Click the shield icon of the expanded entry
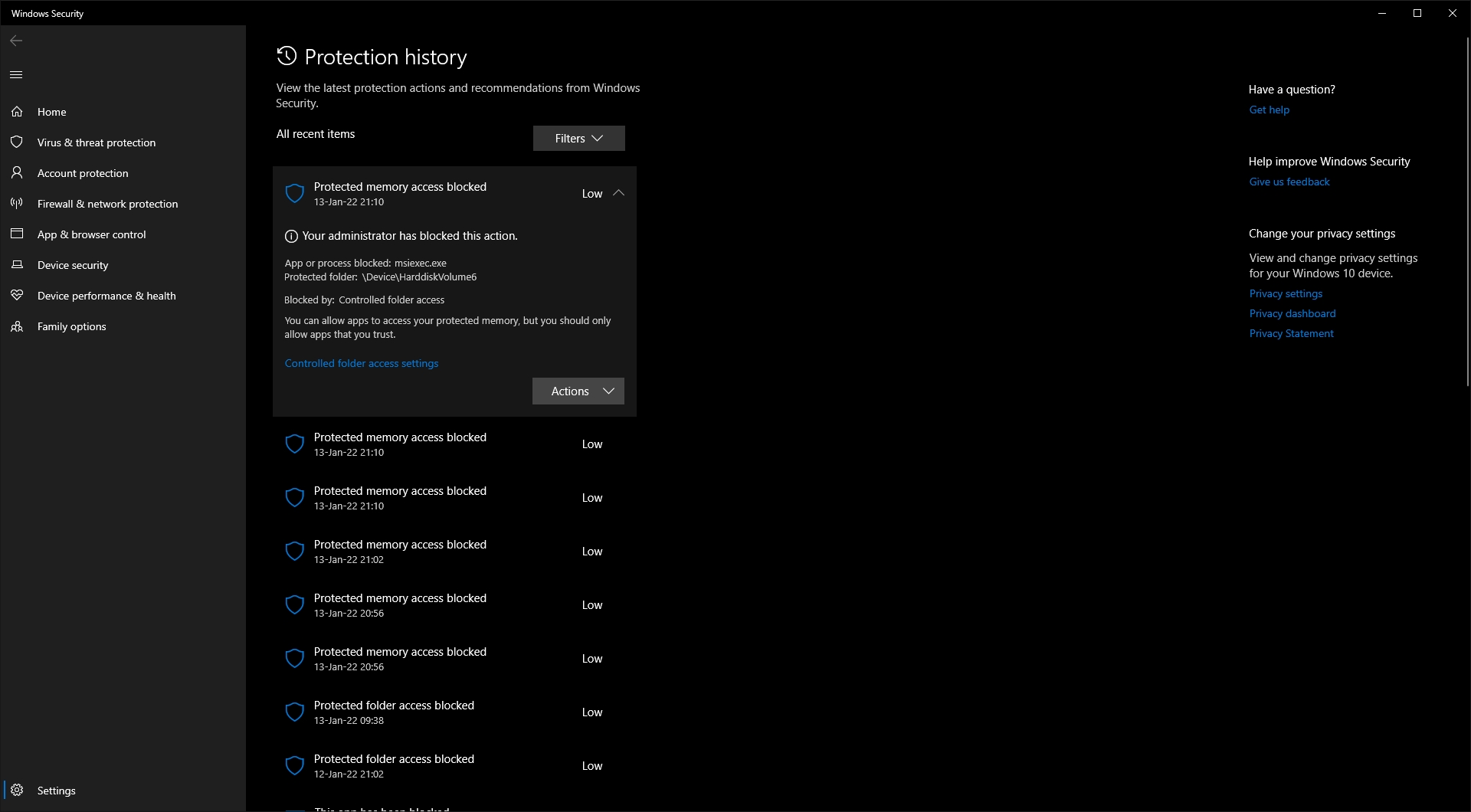 (295, 193)
